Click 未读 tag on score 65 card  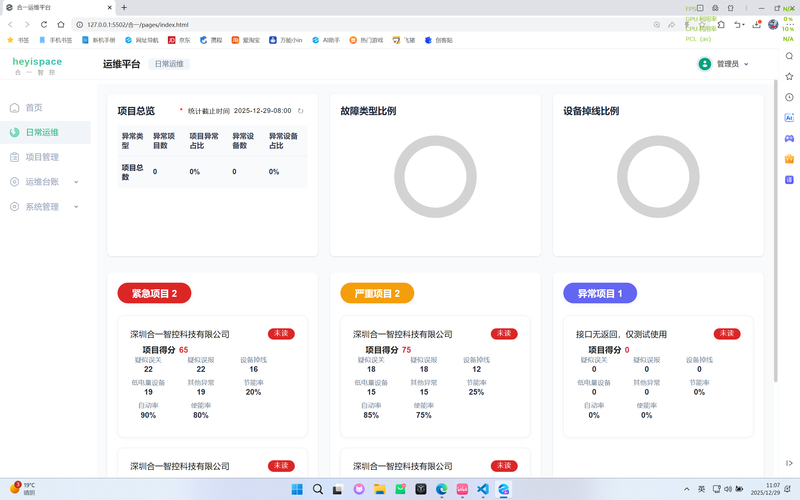click(281, 334)
